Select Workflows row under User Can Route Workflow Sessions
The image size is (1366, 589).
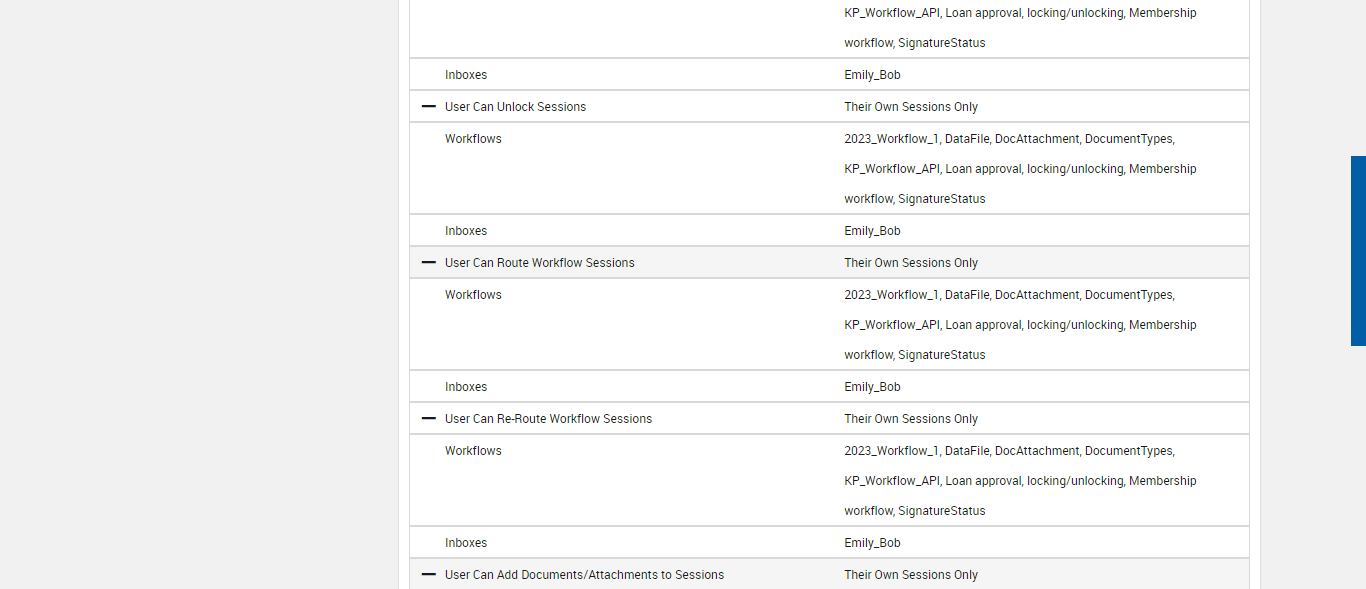[x=473, y=295]
